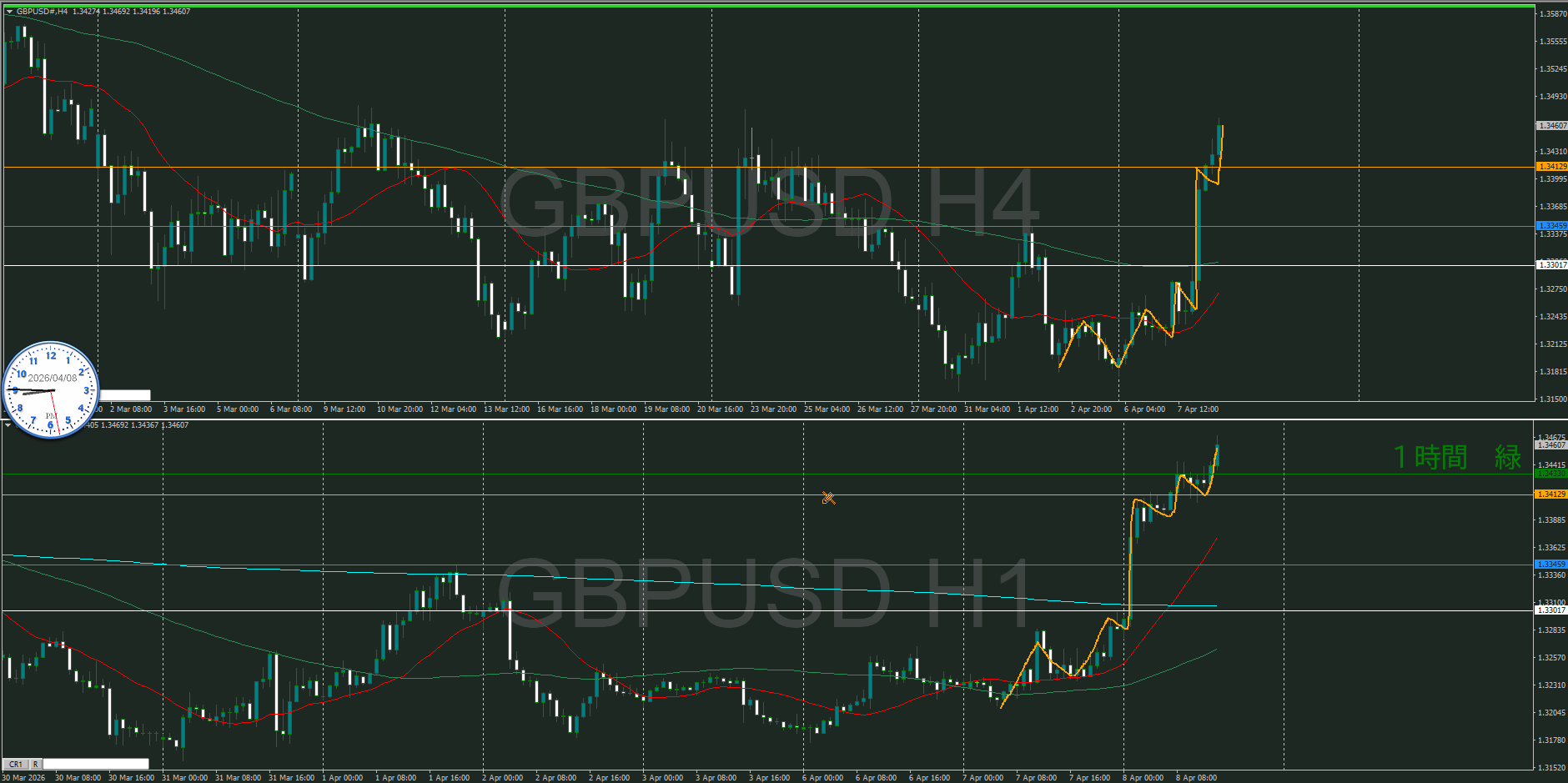Click the GBPUSD#,H4 chart title text
This screenshot has height=783, width=1568.
(42, 12)
